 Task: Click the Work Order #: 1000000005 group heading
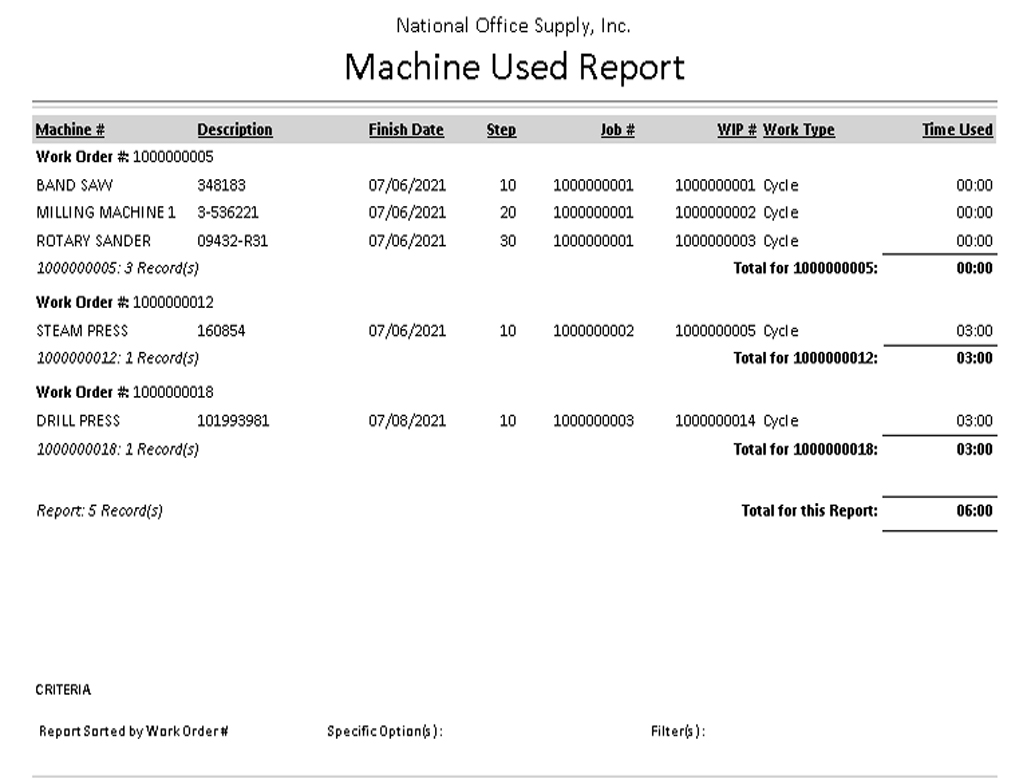tap(124, 157)
